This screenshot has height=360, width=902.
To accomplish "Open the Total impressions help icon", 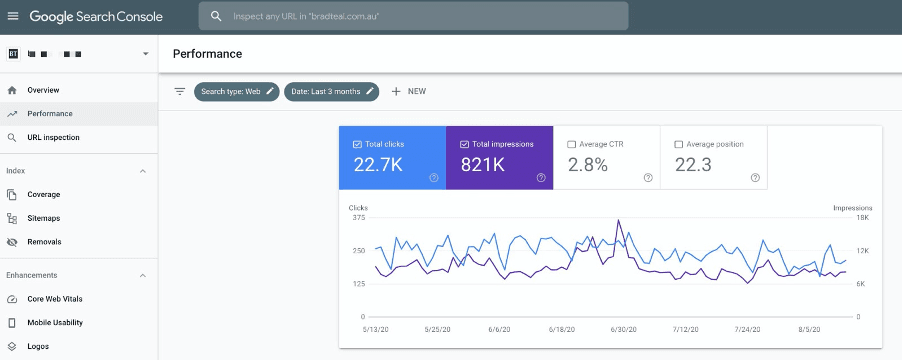I will pos(541,178).
